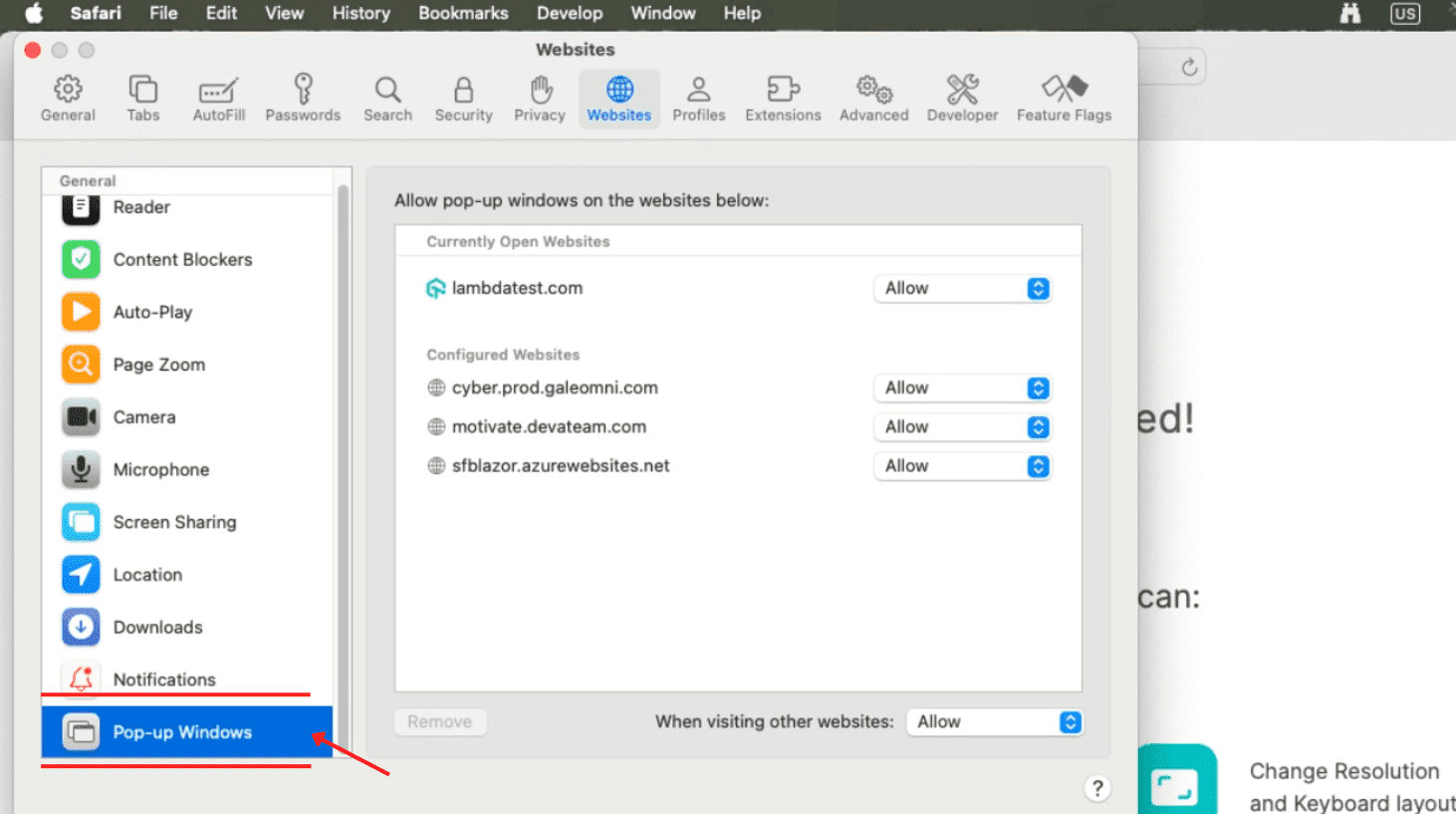Click the Remove button
This screenshot has width=1456, height=814.
[x=440, y=722]
